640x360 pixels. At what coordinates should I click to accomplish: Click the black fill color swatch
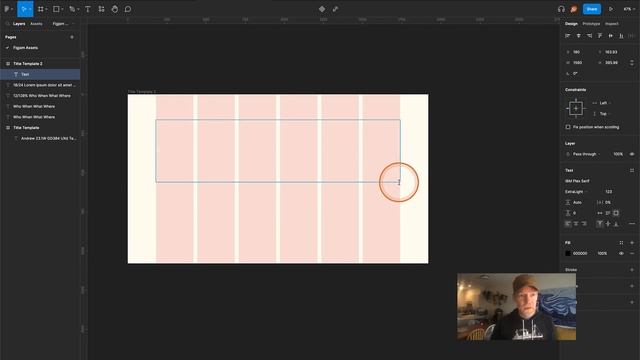point(568,253)
